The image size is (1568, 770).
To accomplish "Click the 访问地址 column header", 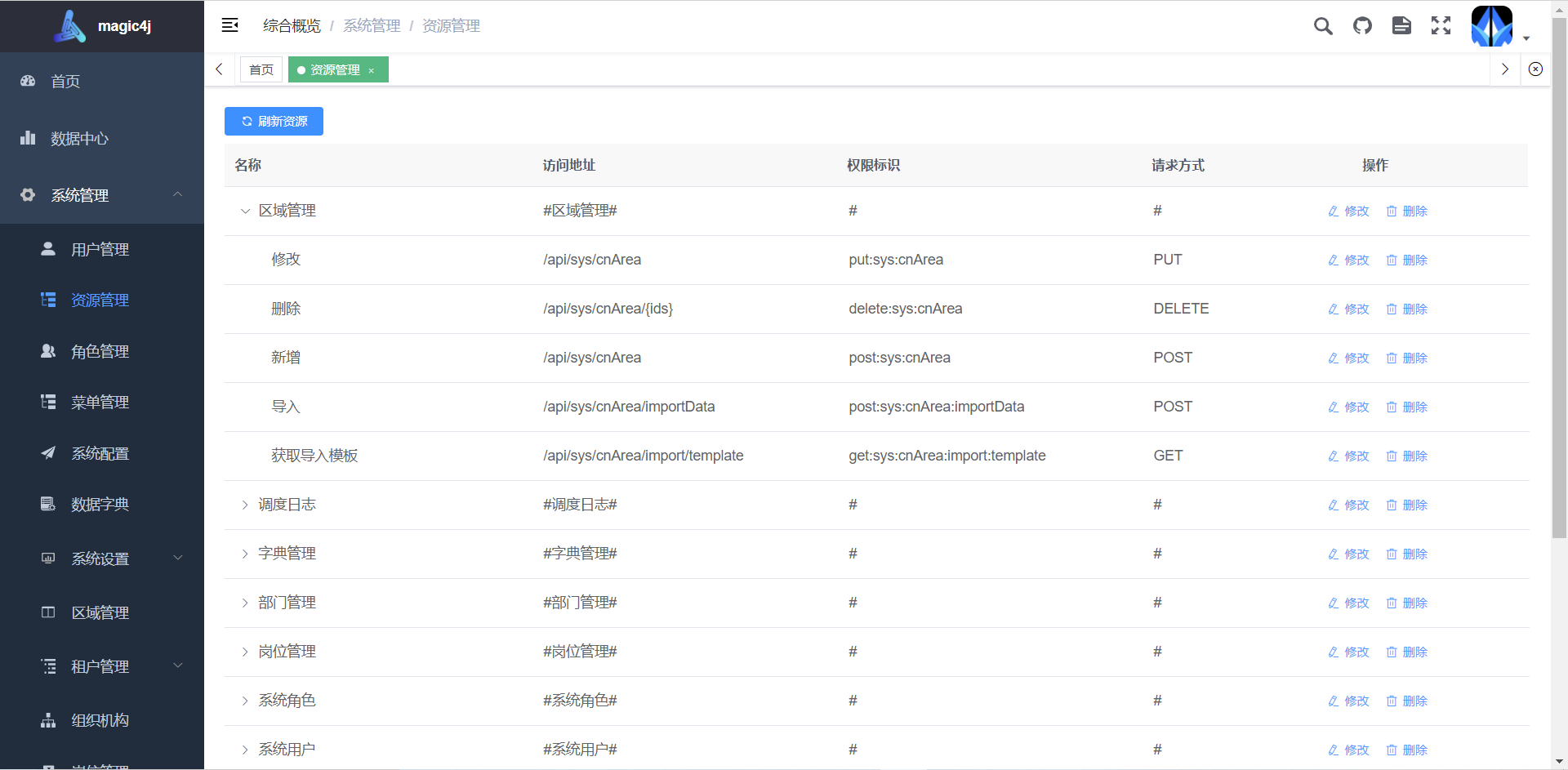I will tap(569, 165).
